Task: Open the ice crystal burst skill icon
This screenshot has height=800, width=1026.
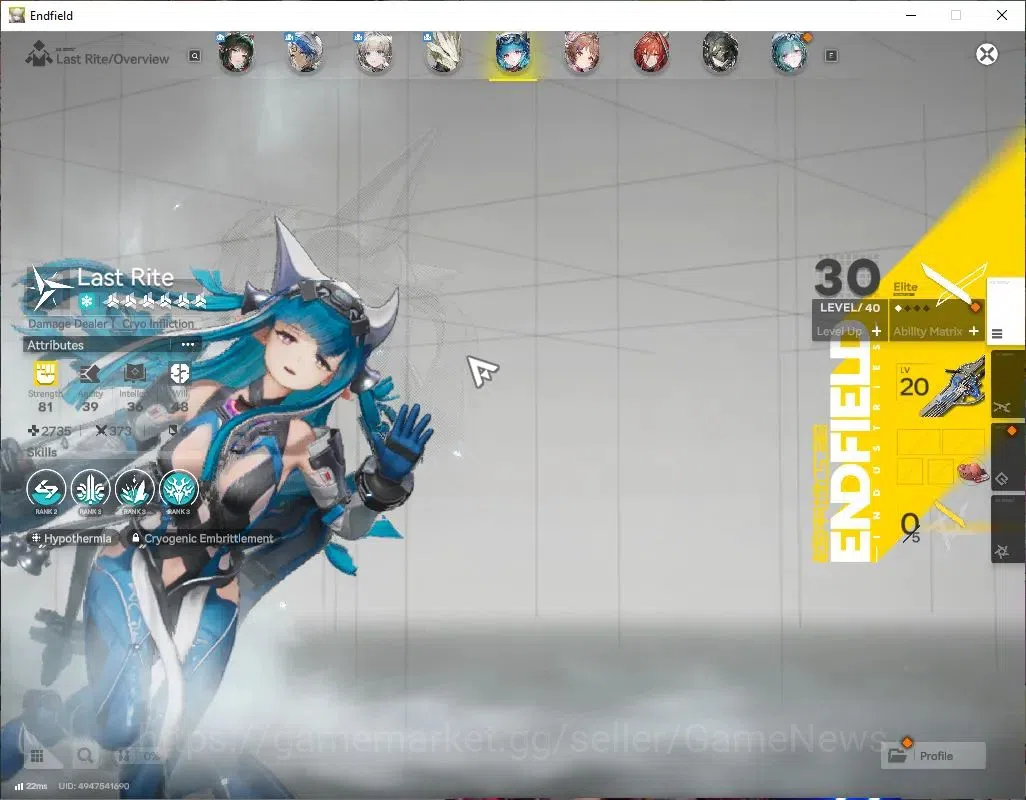Action: [135, 489]
